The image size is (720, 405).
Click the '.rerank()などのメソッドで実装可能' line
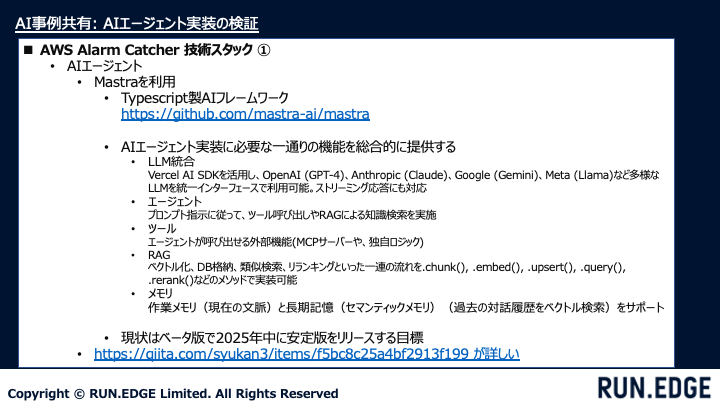click(x=222, y=280)
